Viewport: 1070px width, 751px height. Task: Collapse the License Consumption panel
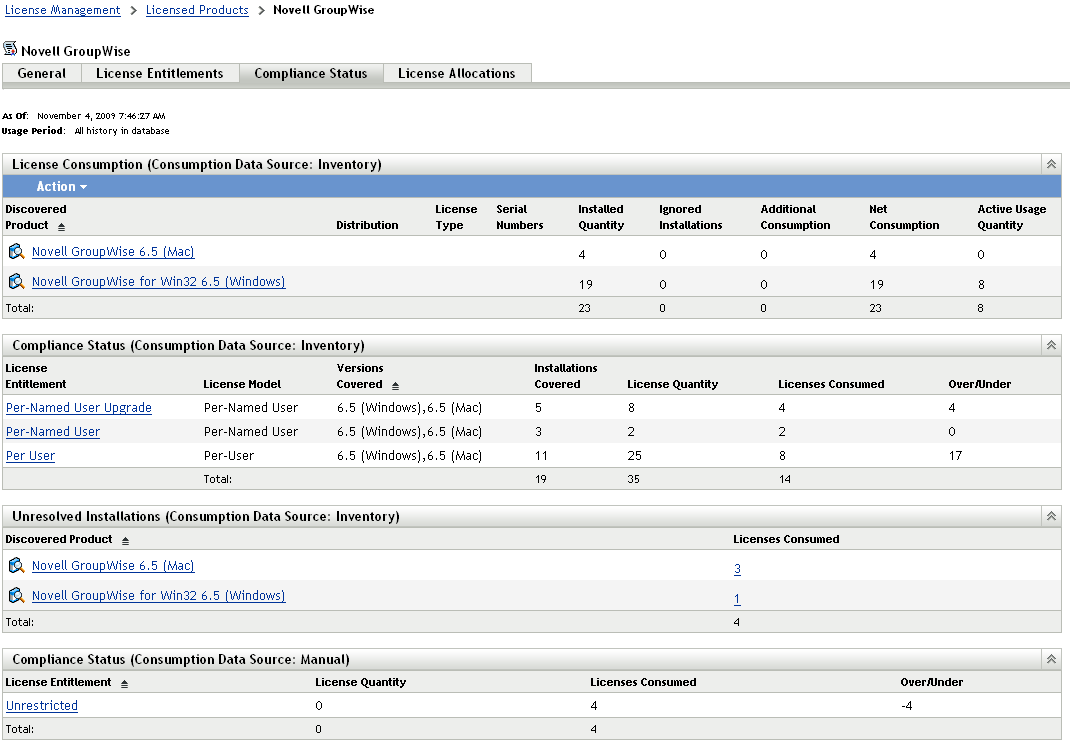[1052, 164]
